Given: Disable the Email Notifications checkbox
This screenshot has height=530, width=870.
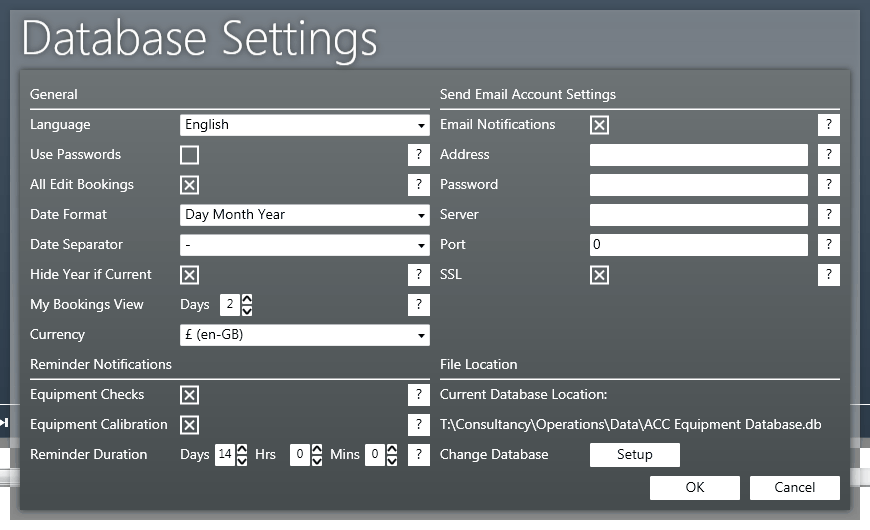Looking at the screenshot, I should pyautogui.click(x=599, y=125).
